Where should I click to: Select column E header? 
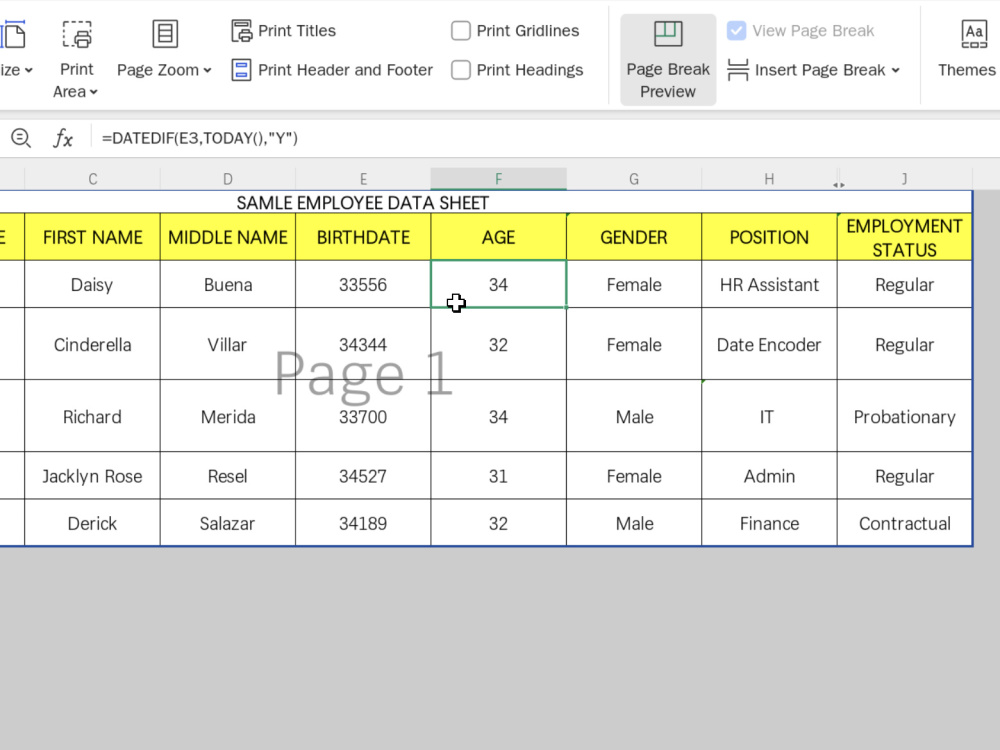pos(363,179)
